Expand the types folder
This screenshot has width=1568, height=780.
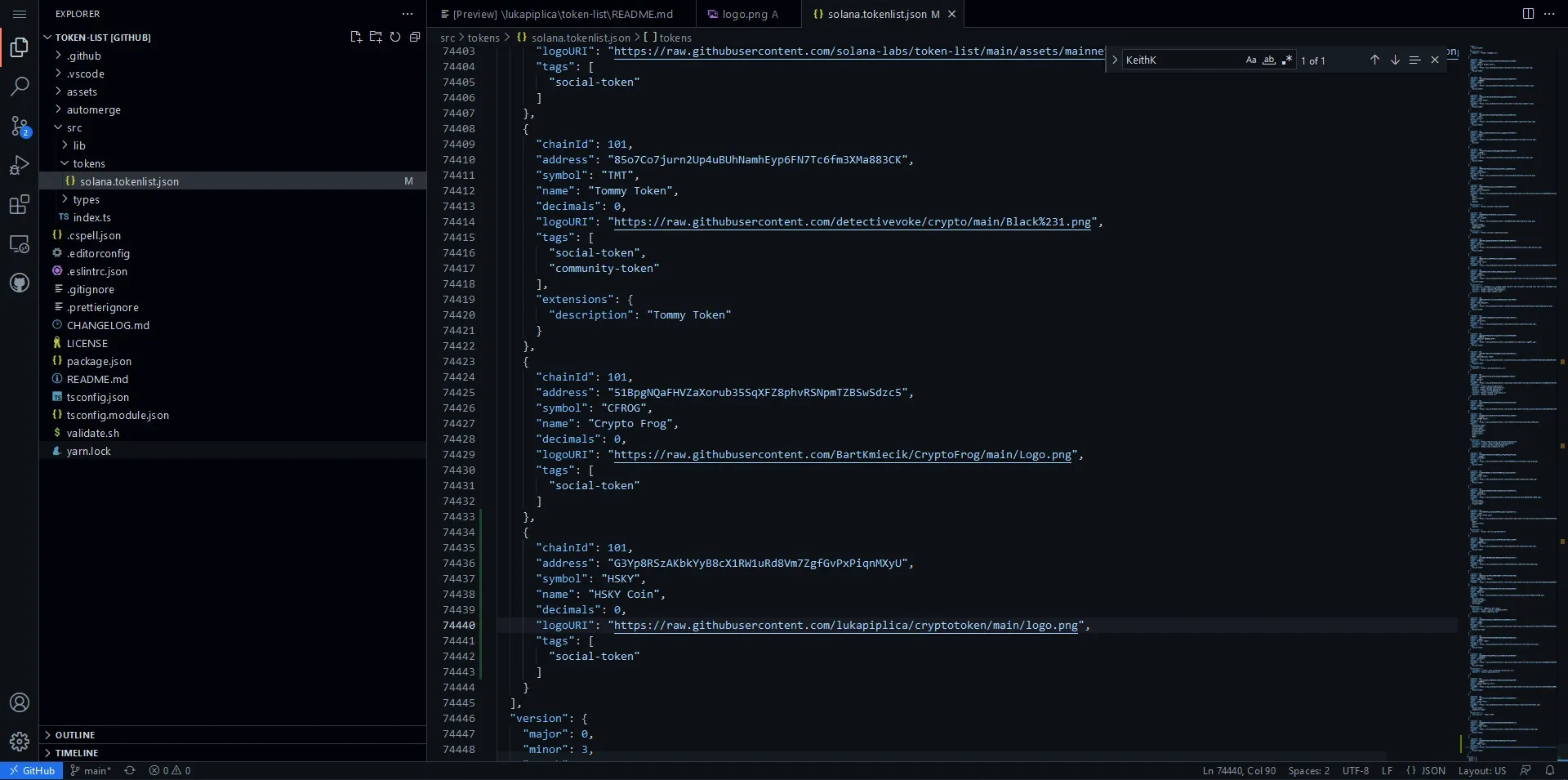[x=86, y=199]
